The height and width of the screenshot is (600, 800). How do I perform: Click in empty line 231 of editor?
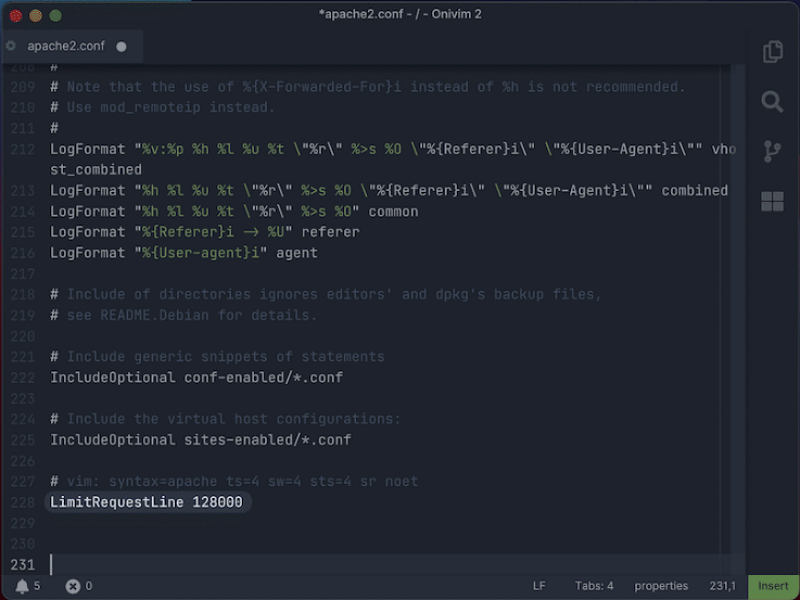(x=300, y=564)
